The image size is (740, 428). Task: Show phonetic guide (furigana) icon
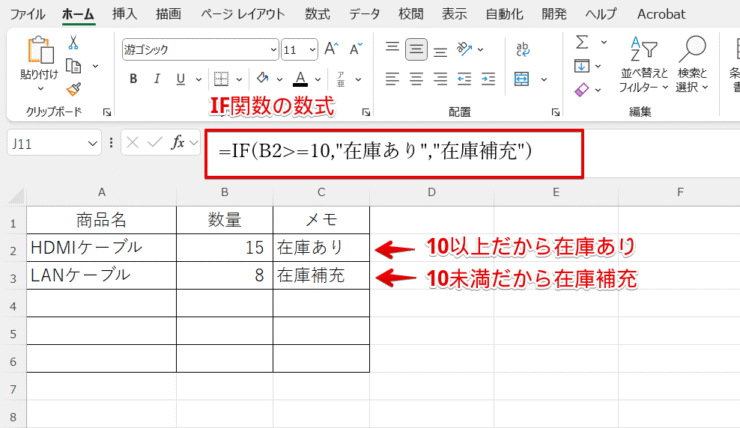coord(341,79)
